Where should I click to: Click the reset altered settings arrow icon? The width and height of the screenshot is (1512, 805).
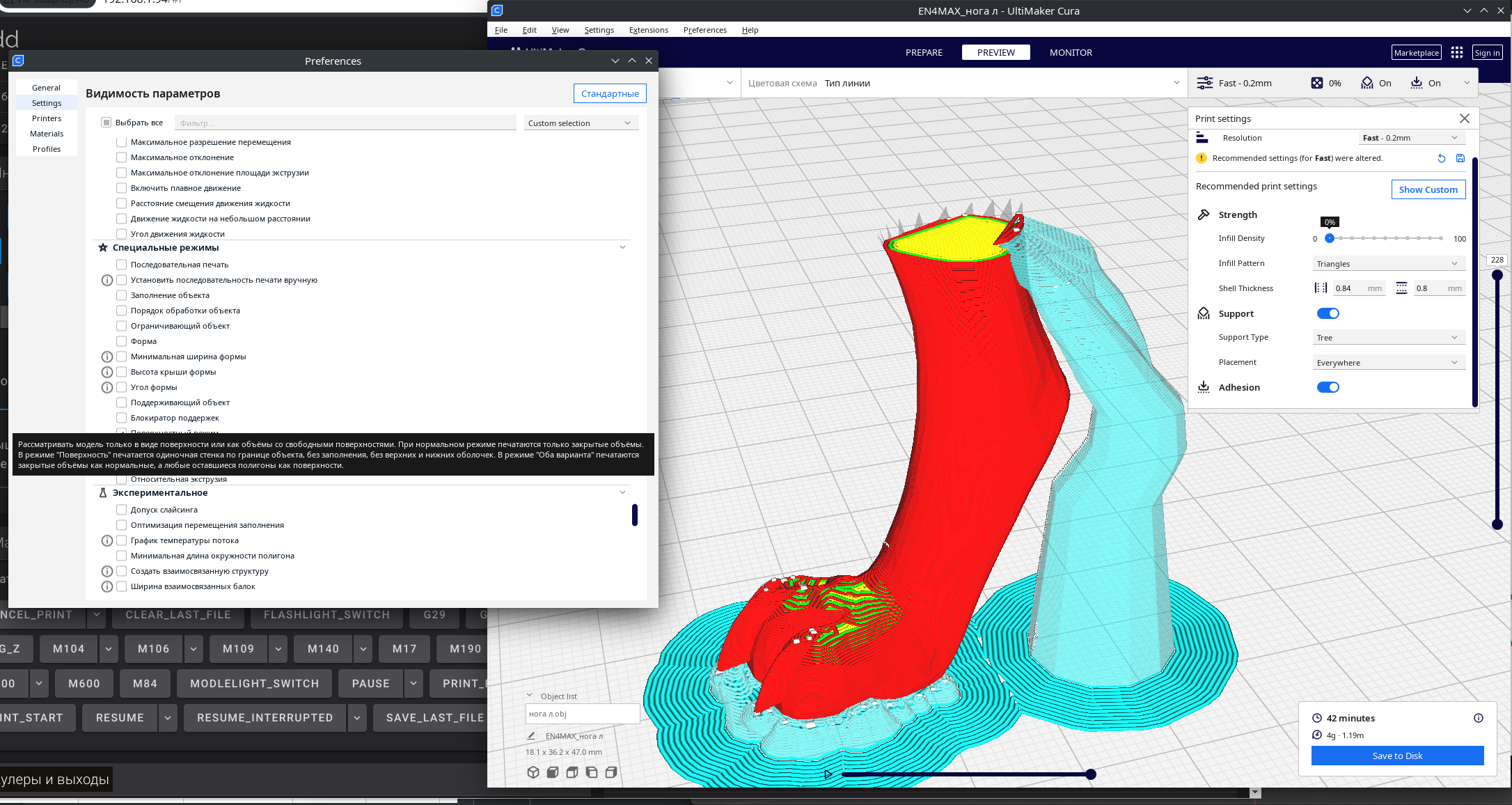pos(1442,159)
